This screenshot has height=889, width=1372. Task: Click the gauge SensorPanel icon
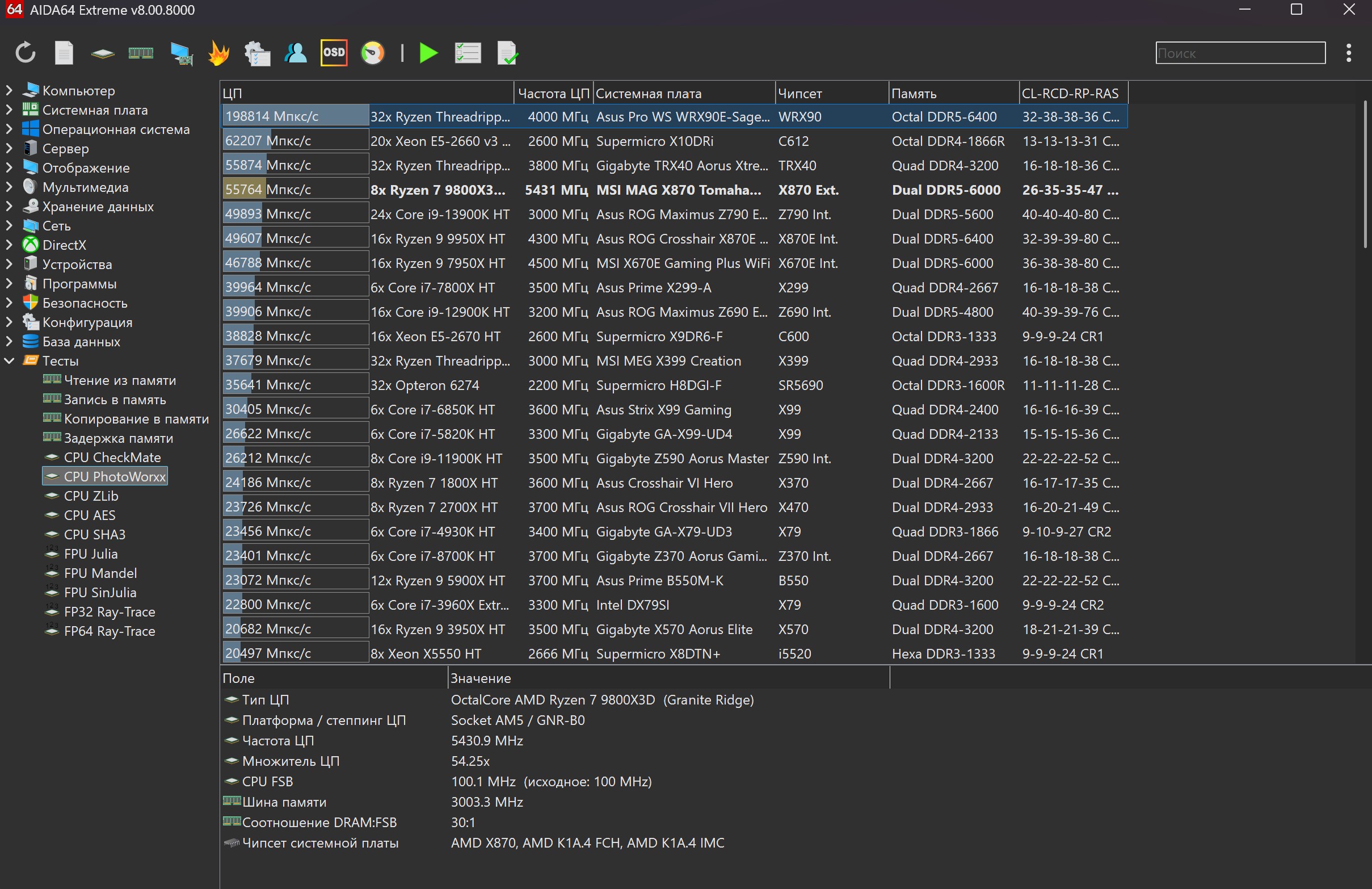coord(372,53)
